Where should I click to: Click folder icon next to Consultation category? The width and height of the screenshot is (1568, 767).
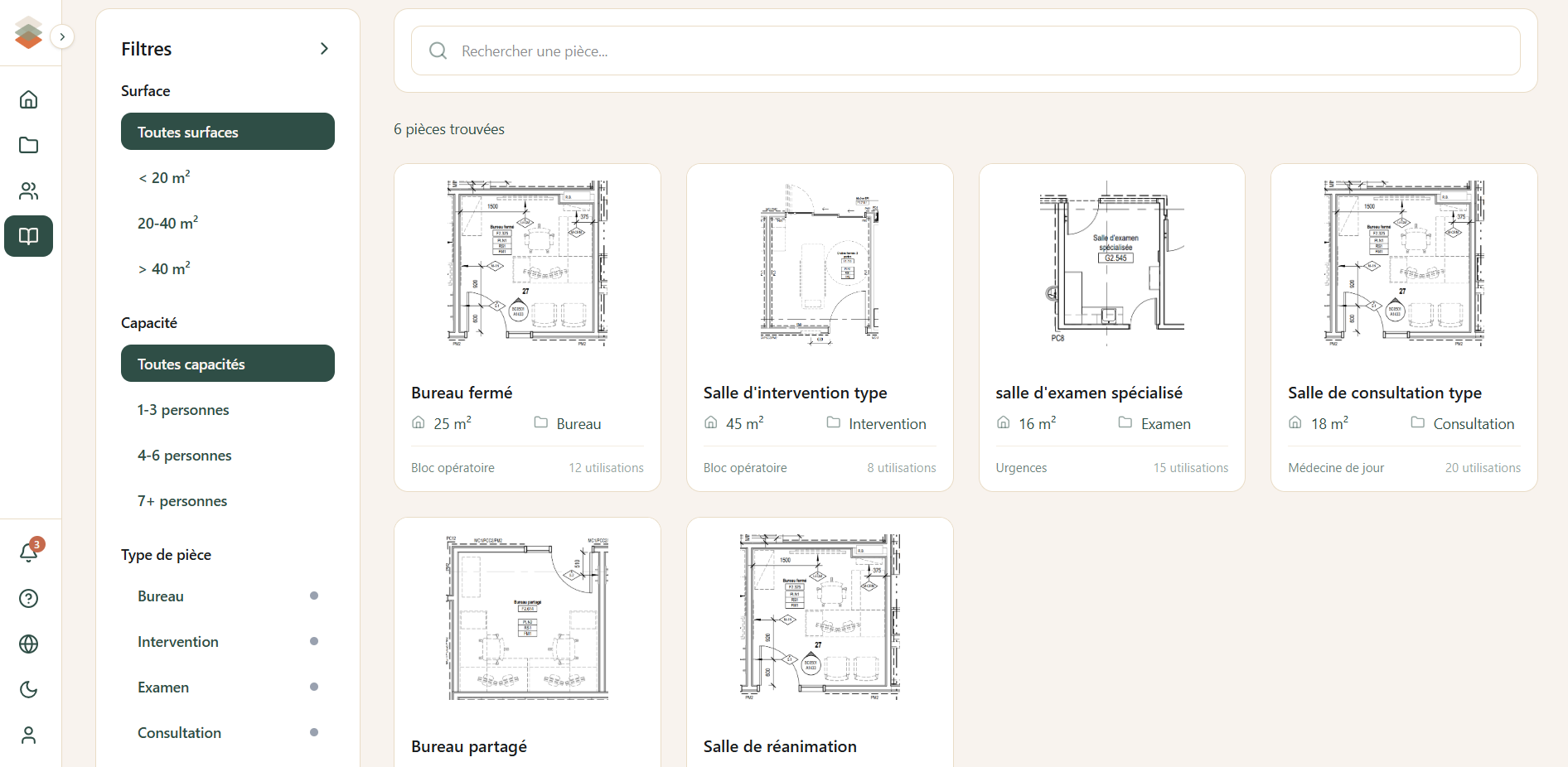[1418, 422]
